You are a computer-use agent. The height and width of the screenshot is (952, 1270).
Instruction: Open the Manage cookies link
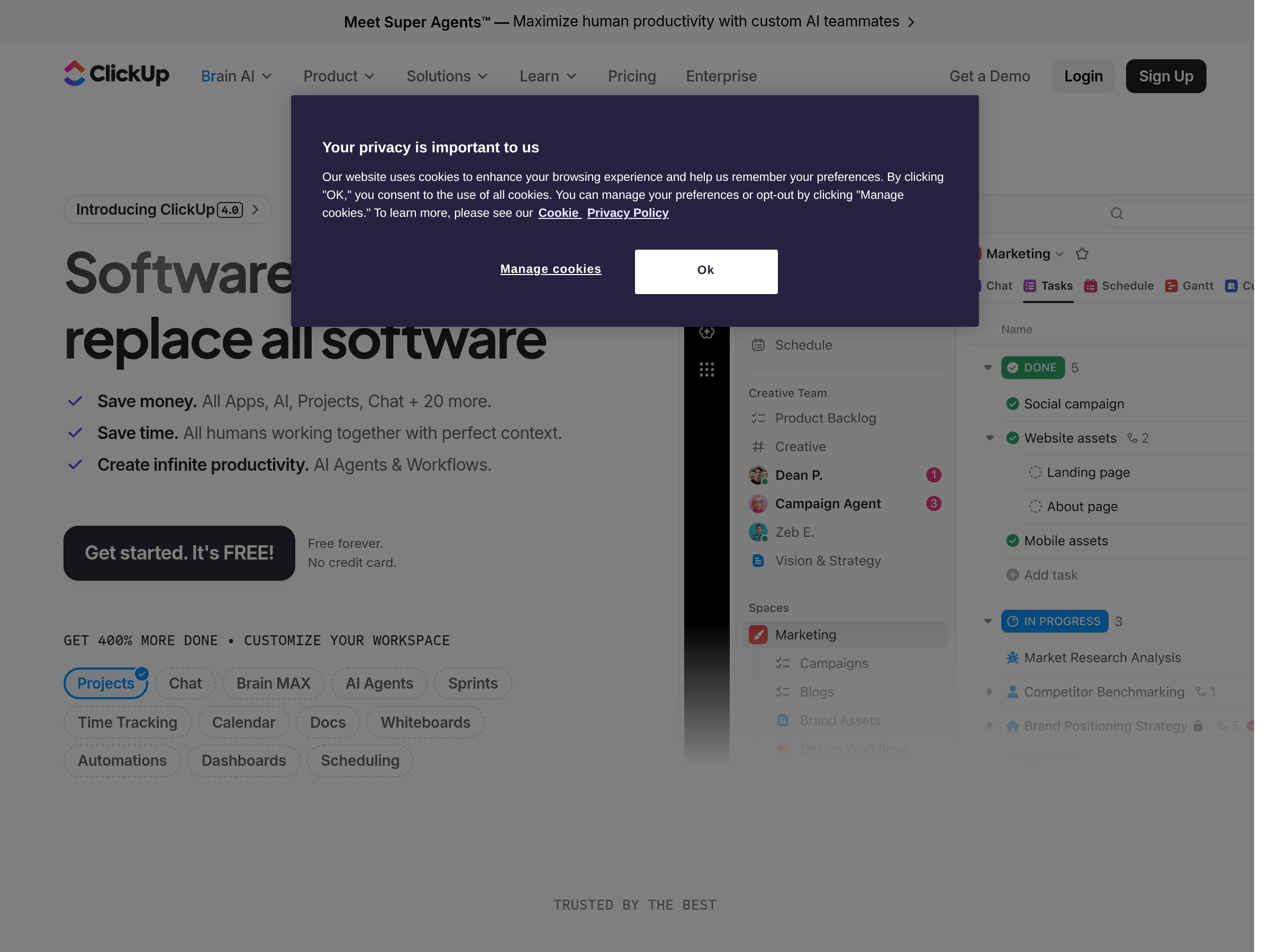point(550,269)
